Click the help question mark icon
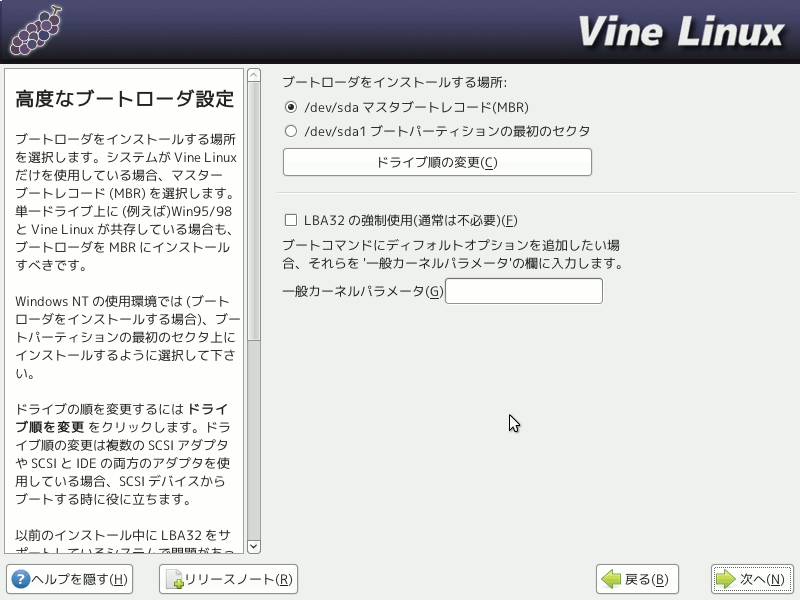Screen dimensions: 800x600 (x=20, y=580)
